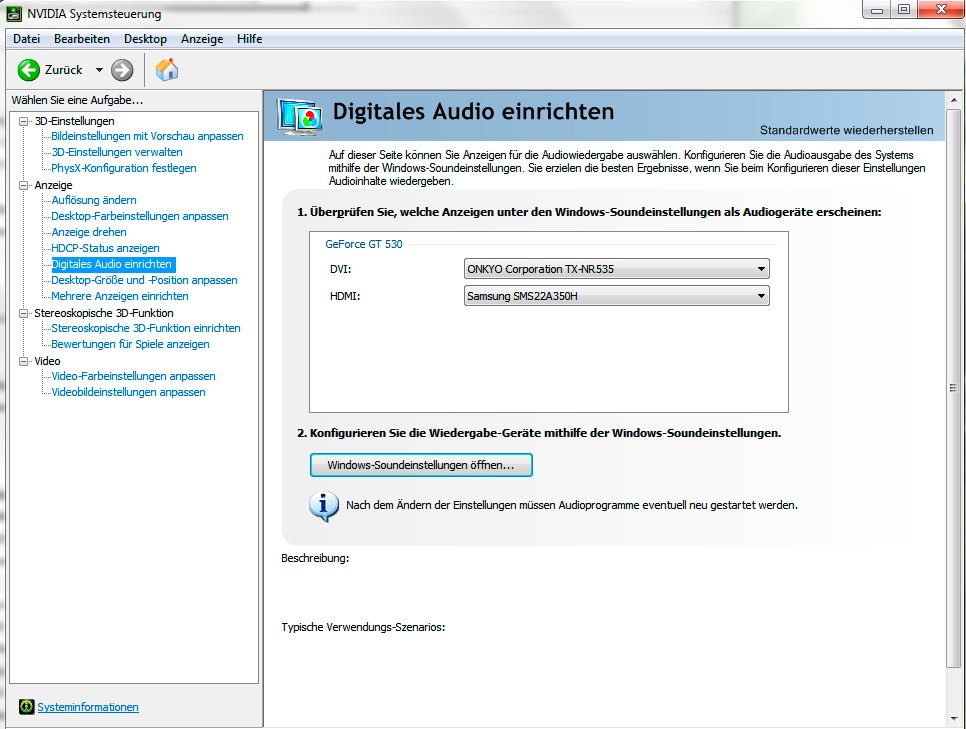Select Desktop-Größe und -Position anpassen
Viewport: 966px width, 729px height.
click(144, 280)
